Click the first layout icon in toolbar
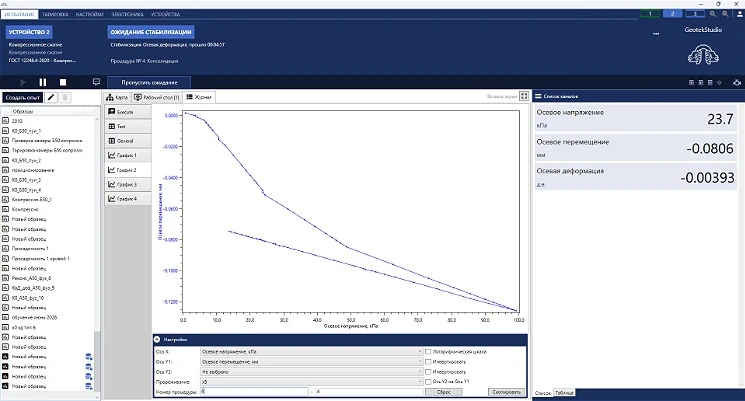 point(691,83)
